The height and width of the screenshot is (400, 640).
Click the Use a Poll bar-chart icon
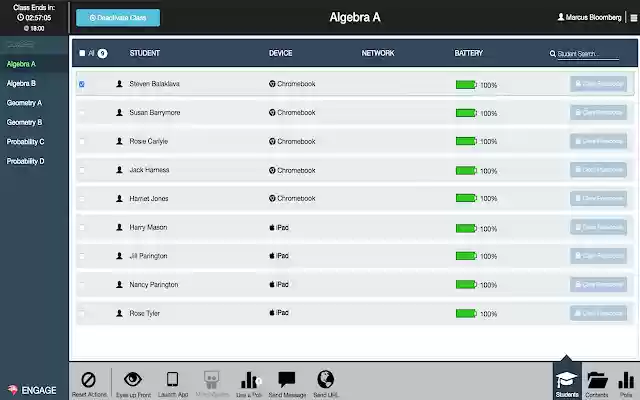250,380
